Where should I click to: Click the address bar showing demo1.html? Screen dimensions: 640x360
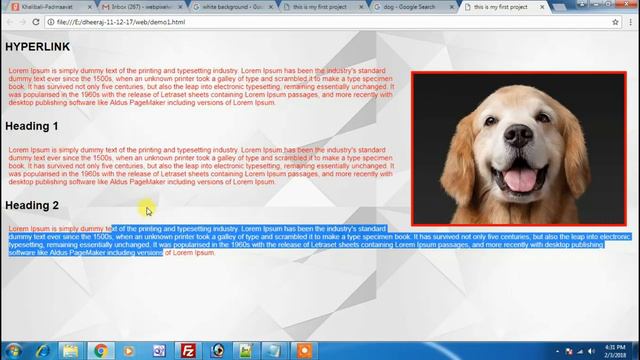click(333, 22)
